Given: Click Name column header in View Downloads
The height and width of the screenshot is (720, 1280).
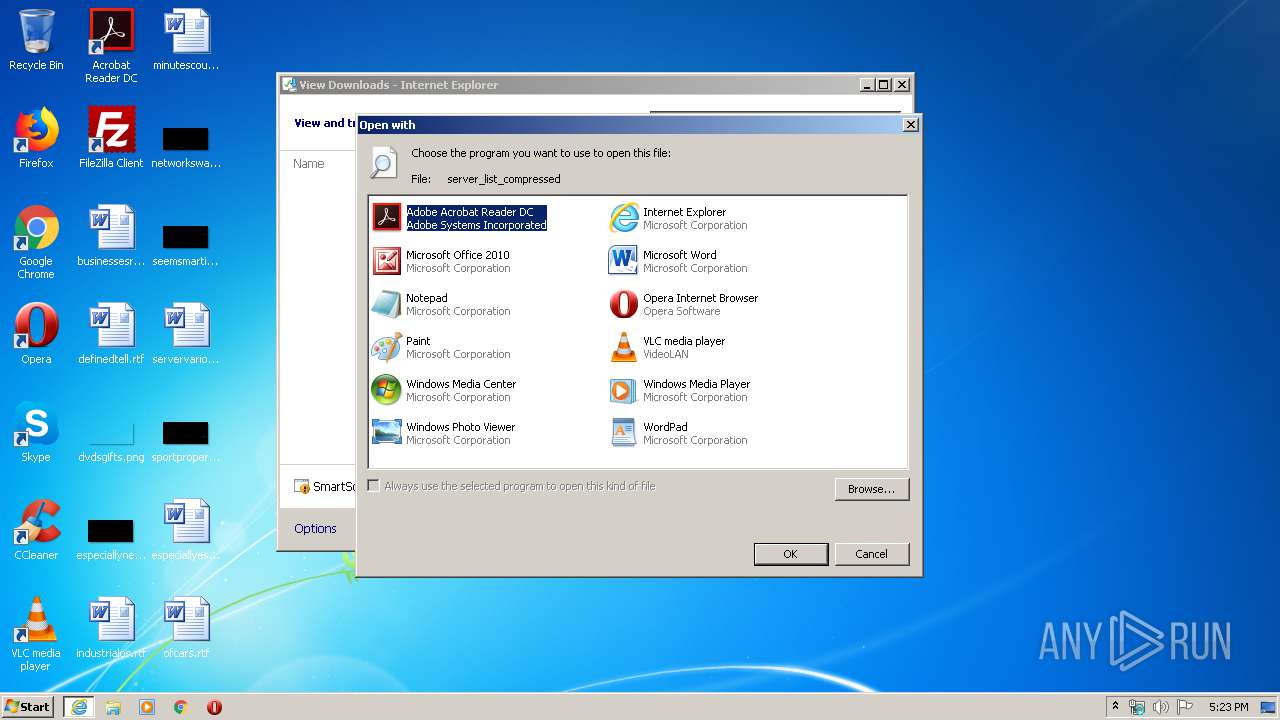Looking at the screenshot, I should coord(309,163).
